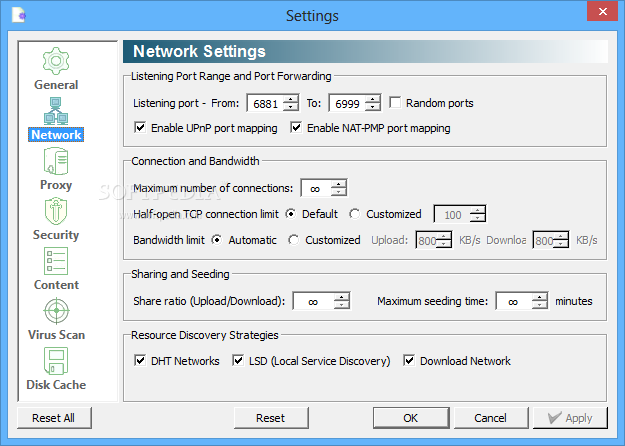
Task: Uncheck Enable UPnP port mapping
Action: [140, 128]
